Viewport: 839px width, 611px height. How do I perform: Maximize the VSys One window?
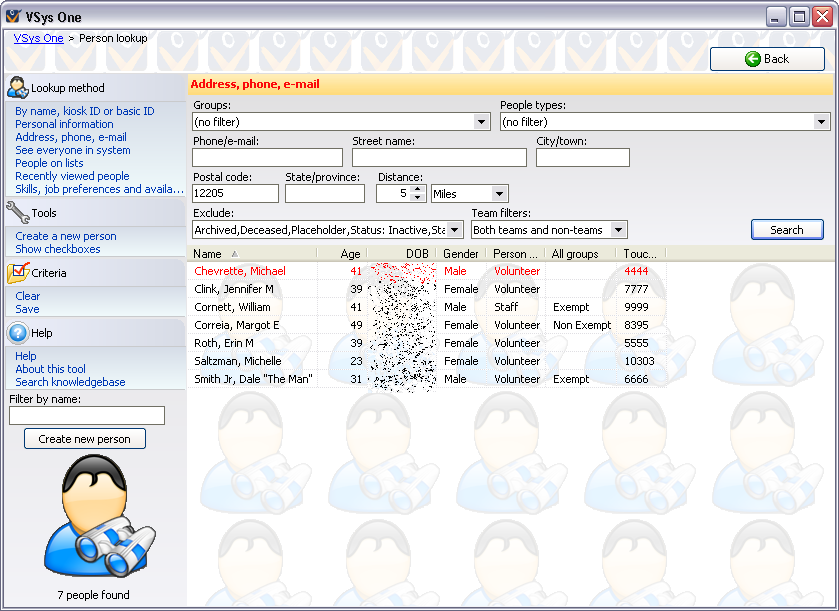coord(799,17)
